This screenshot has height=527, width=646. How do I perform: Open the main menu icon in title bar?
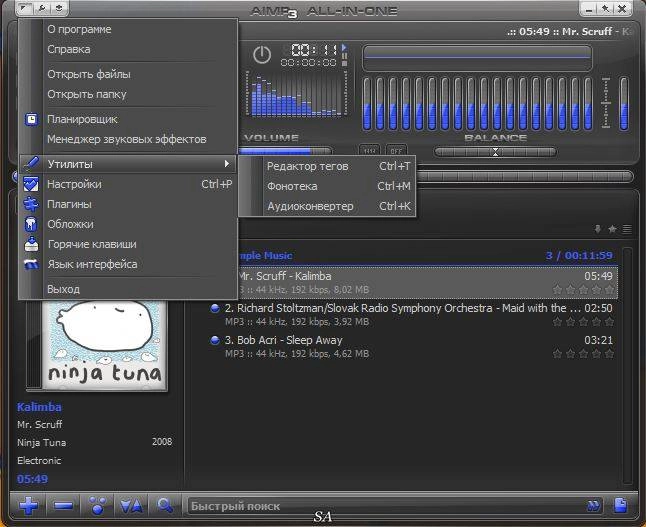point(25,8)
